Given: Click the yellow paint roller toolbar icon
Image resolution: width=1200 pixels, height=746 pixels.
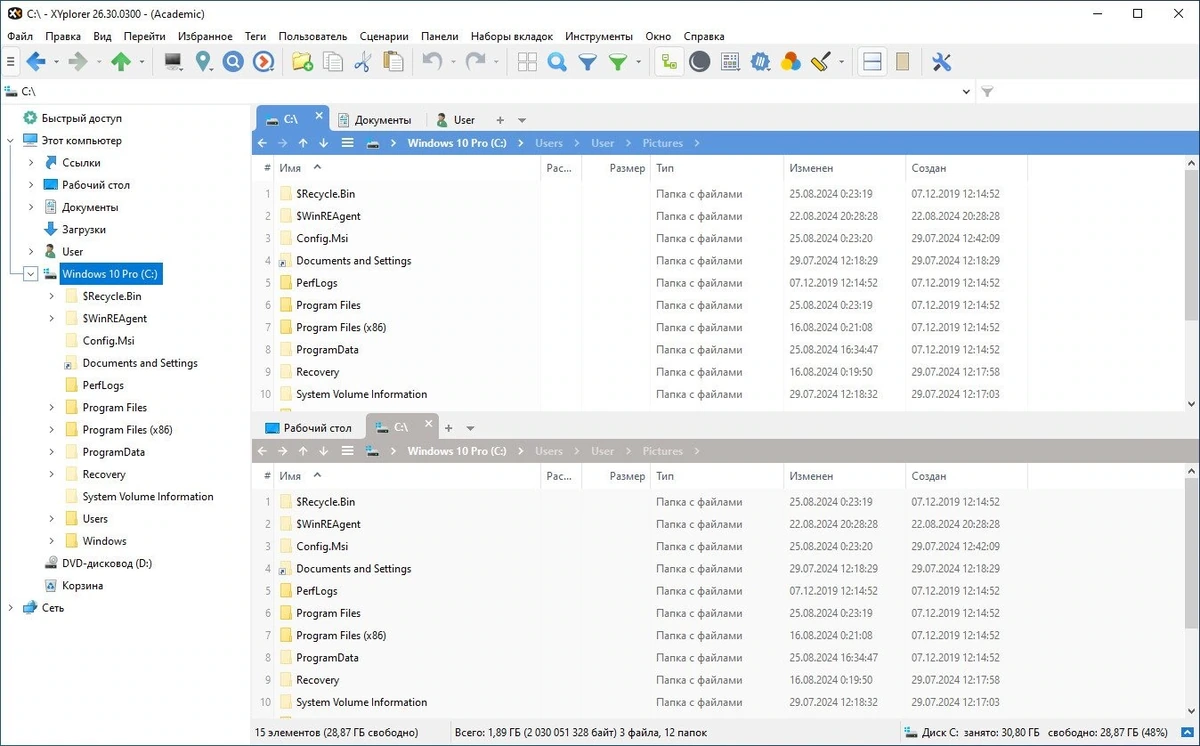Looking at the screenshot, I should pos(820,62).
